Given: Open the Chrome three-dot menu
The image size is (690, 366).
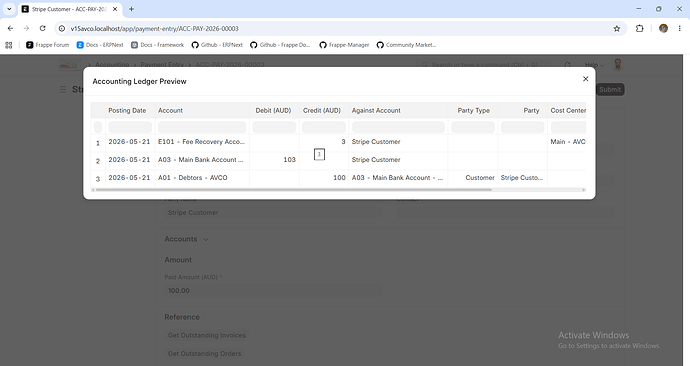Looking at the screenshot, I should click(680, 29).
